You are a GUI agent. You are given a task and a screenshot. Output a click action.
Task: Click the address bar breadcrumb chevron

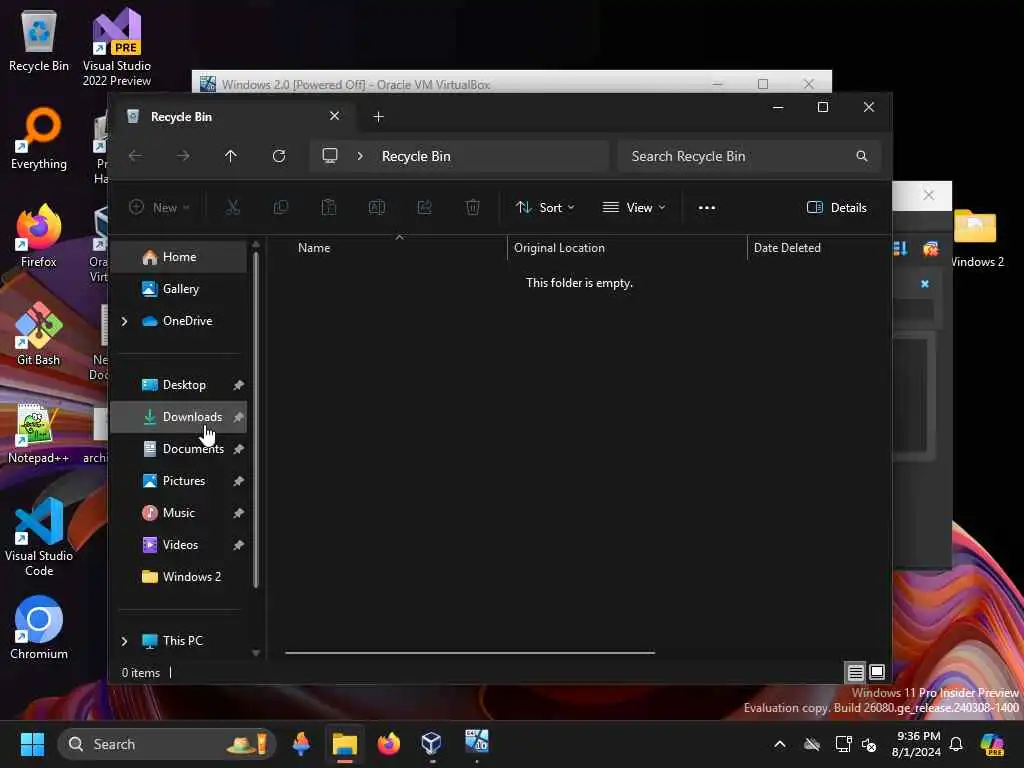click(360, 156)
